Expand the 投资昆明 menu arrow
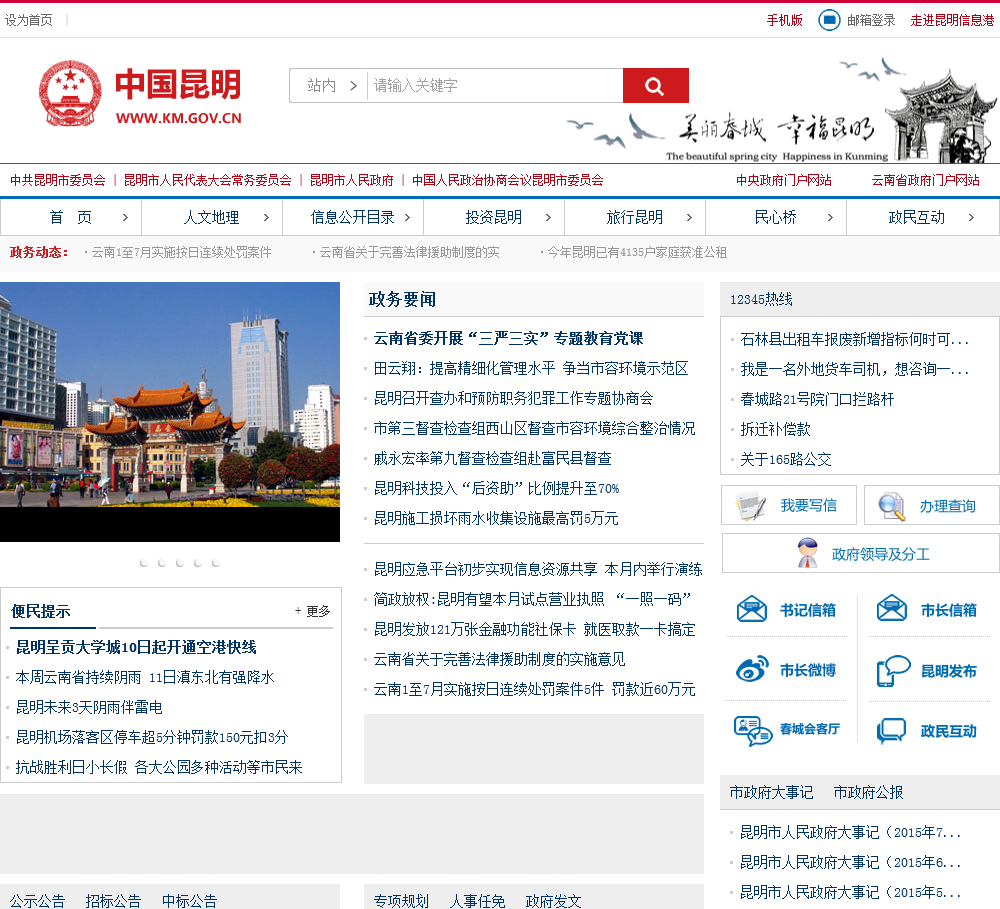This screenshot has width=1000, height=909. coord(548,218)
